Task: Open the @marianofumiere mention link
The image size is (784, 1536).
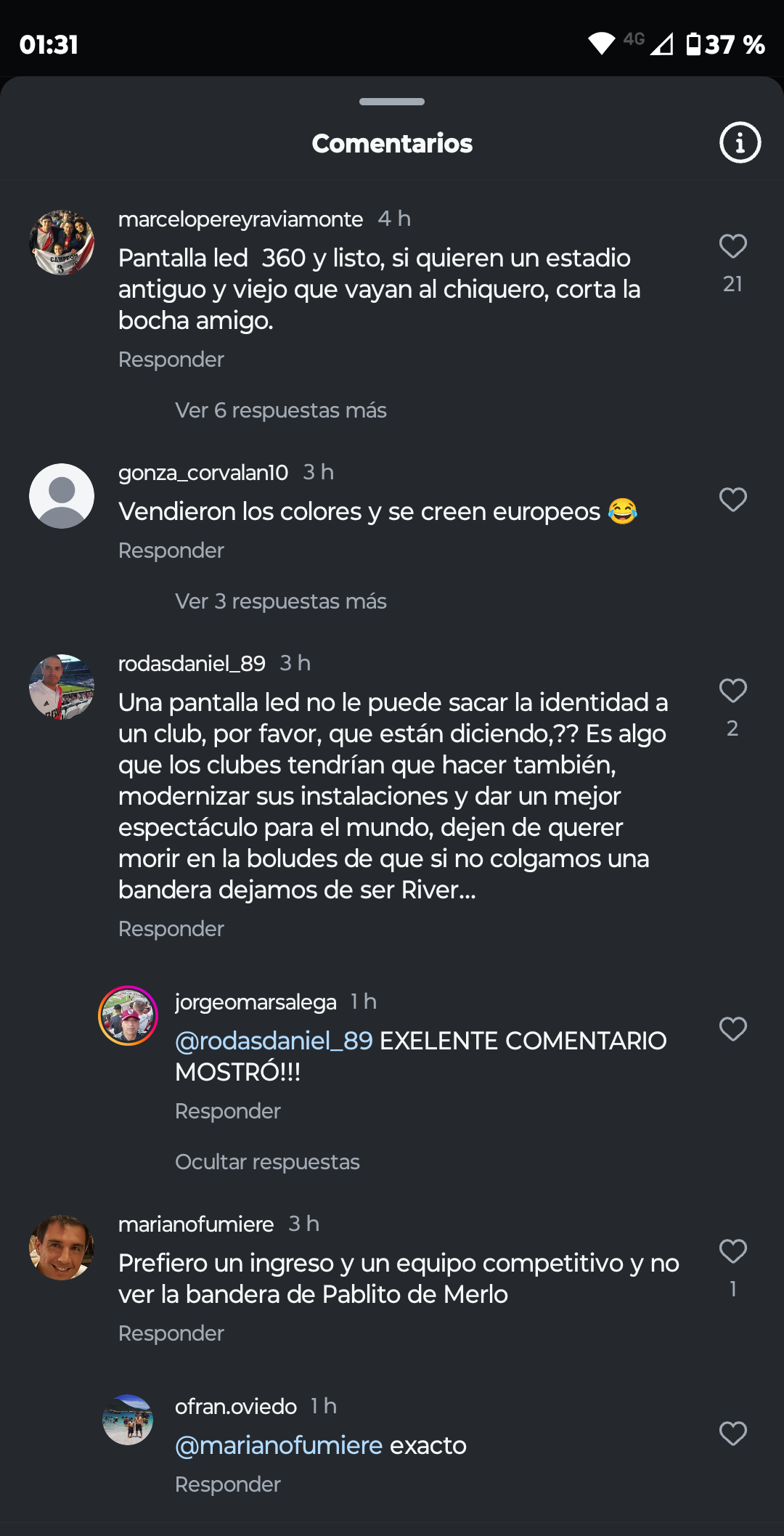Action: (x=279, y=1445)
